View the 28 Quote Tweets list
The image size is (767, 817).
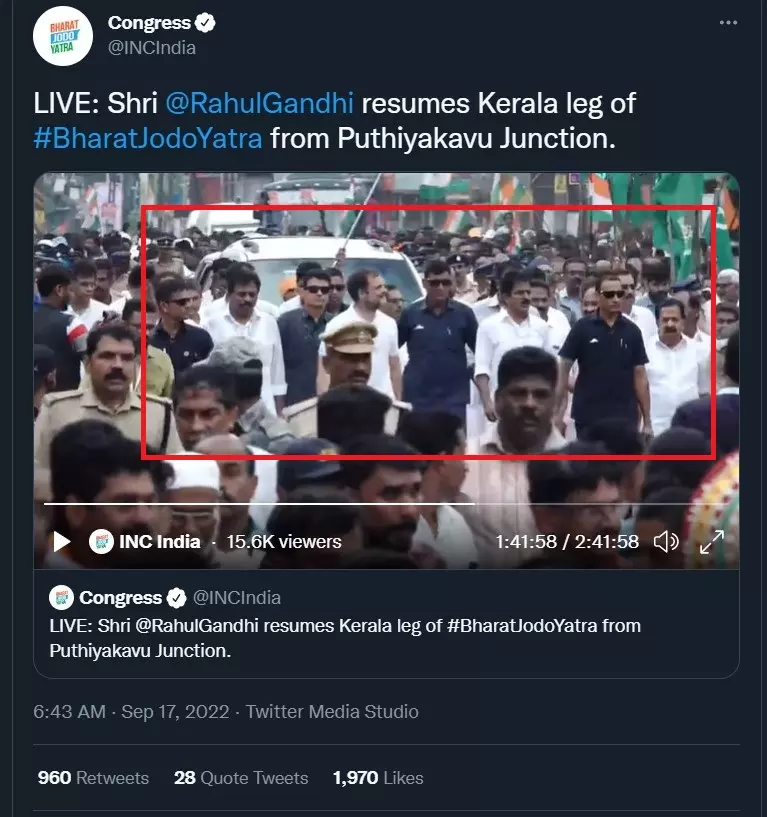(240, 778)
